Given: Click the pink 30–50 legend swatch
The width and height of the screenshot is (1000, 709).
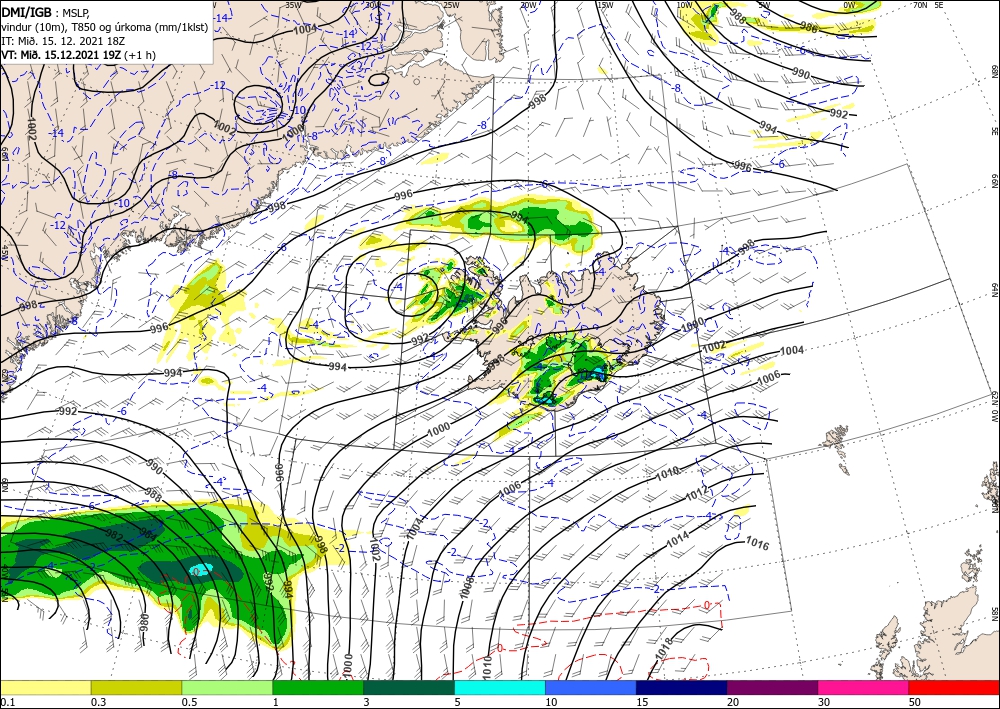Looking at the screenshot, I should click(863, 687).
